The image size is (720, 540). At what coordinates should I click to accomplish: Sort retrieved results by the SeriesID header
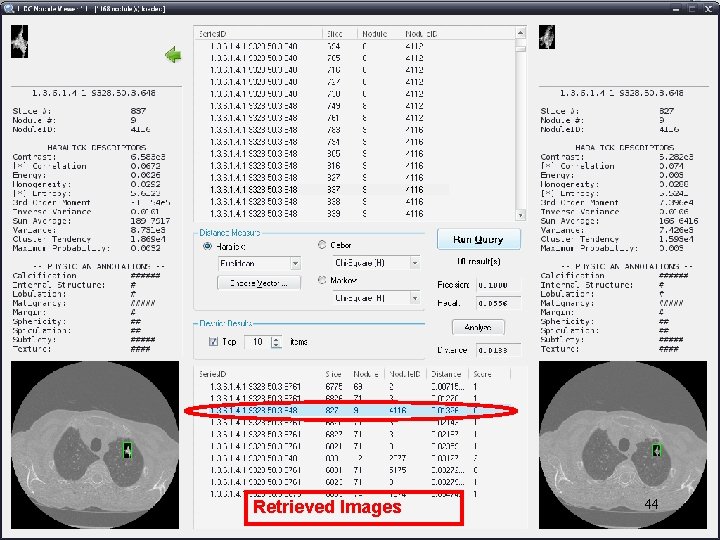pos(259,374)
